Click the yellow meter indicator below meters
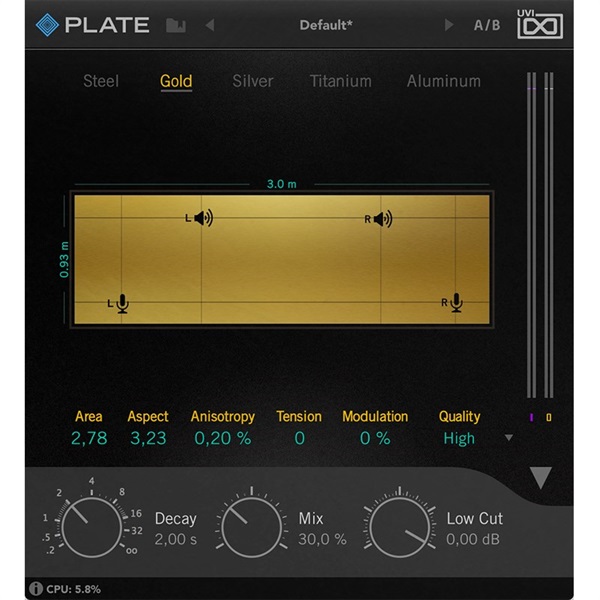This screenshot has width=600, height=600. (549, 417)
